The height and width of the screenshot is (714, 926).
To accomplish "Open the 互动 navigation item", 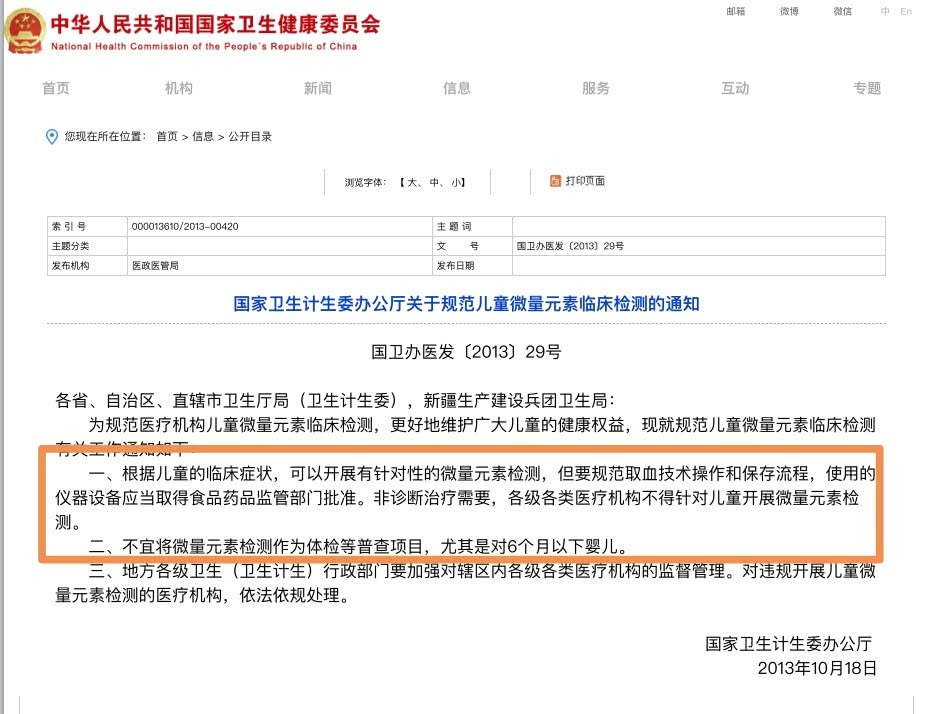I will 735,88.
